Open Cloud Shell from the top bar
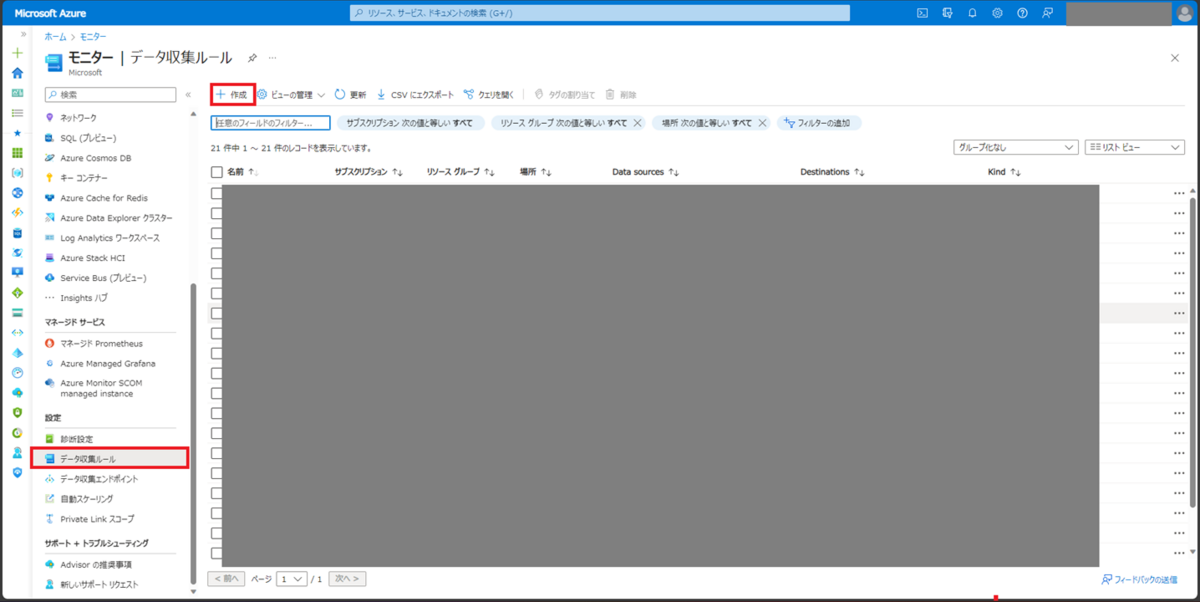 (x=922, y=13)
